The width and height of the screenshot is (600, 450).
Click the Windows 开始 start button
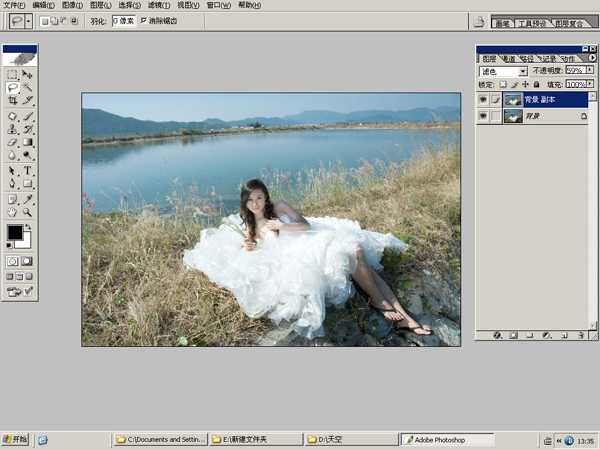(15, 439)
